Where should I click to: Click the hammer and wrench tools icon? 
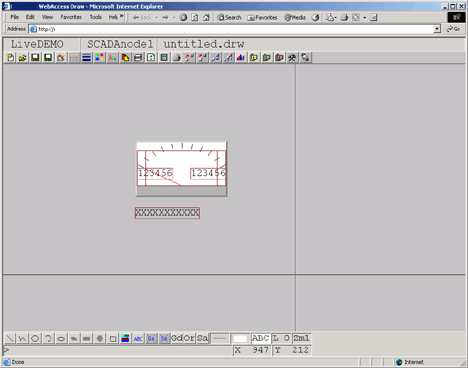(292, 58)
